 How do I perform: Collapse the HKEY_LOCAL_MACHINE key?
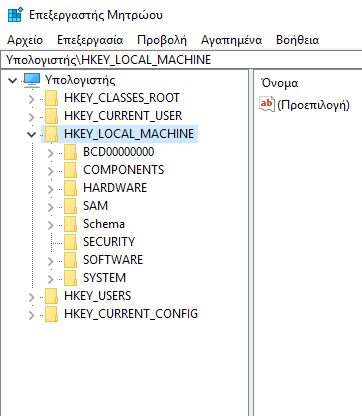[32, 135]
